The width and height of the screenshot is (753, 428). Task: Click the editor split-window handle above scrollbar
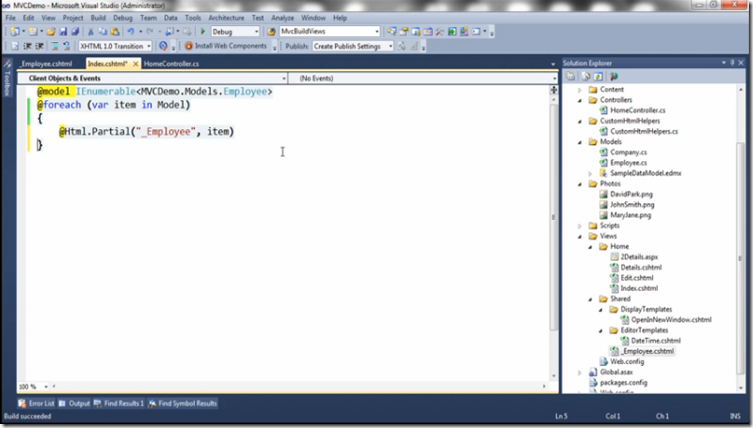(x=554, y=90)
